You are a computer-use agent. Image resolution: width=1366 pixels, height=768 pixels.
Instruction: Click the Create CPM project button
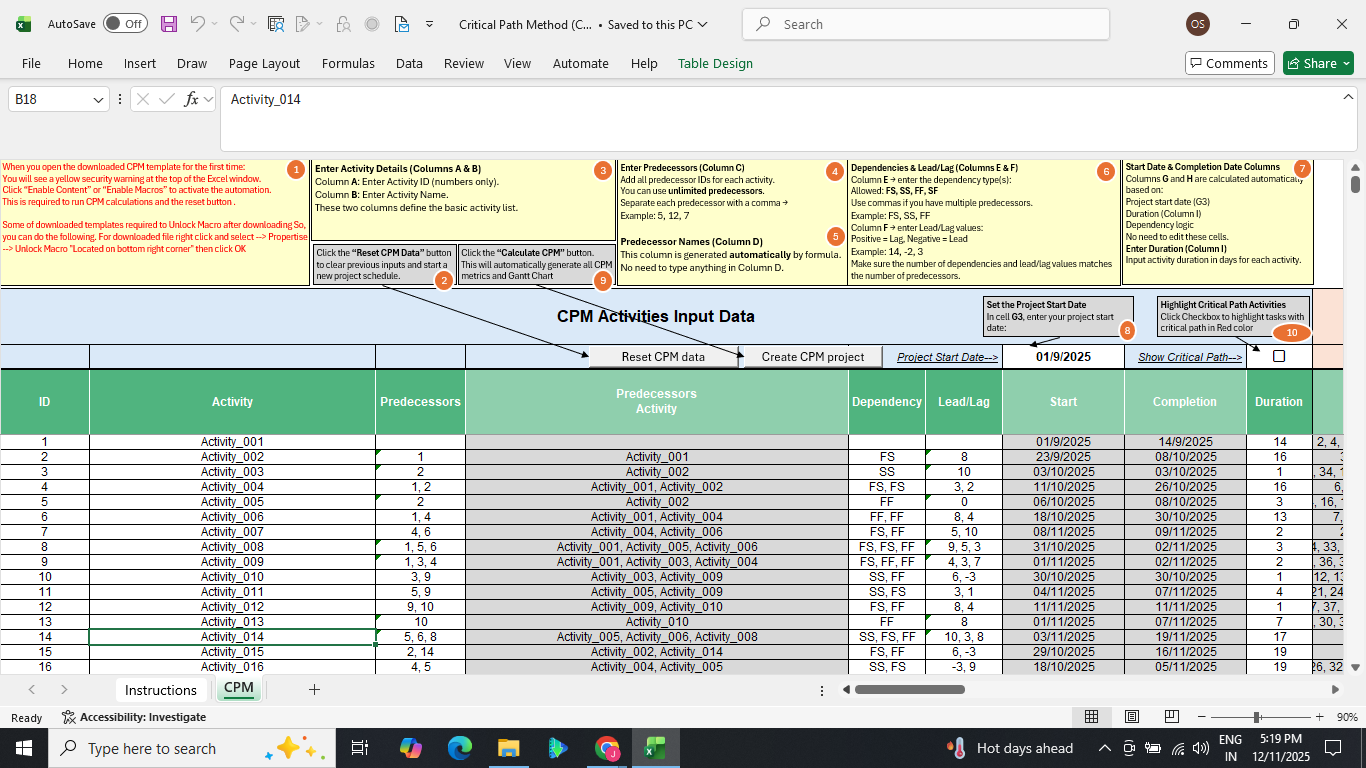click(812, 357)
